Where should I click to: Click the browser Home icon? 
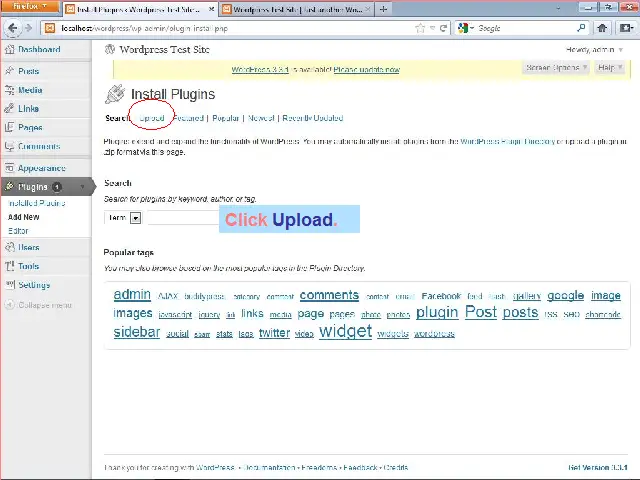pos(602,28)
